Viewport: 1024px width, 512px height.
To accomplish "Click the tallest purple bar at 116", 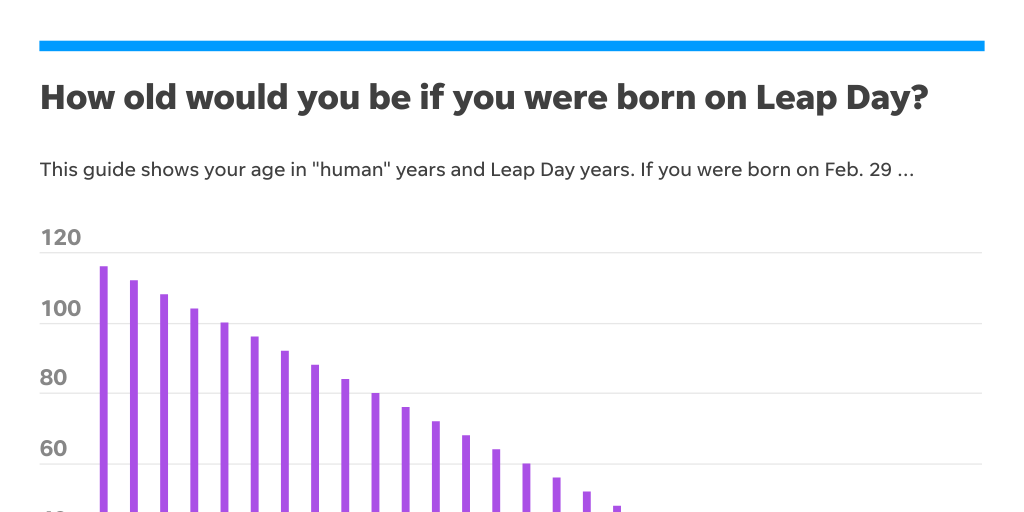I will pos(104,388).
